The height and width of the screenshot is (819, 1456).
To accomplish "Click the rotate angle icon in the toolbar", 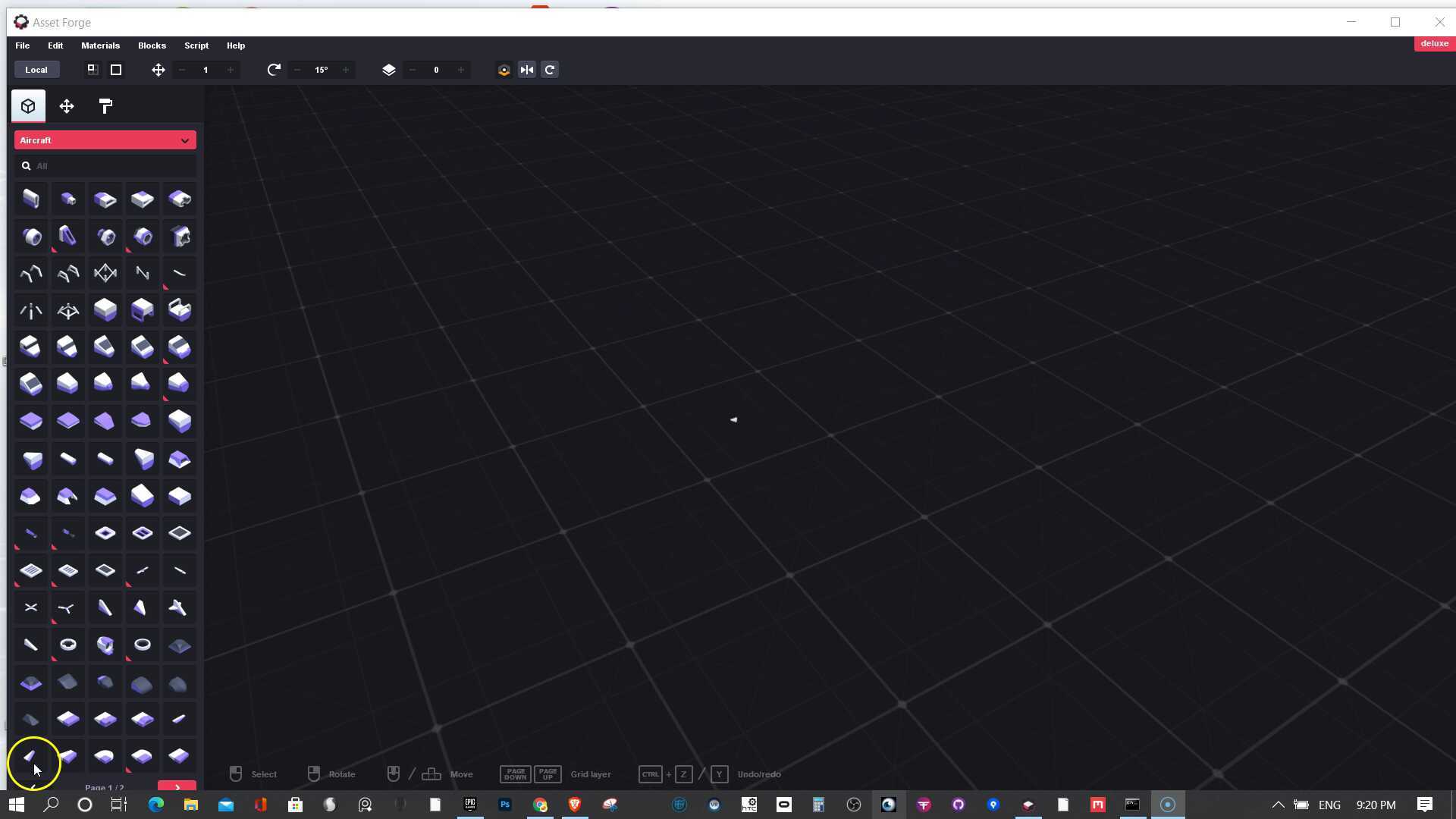I will point(274,69).
